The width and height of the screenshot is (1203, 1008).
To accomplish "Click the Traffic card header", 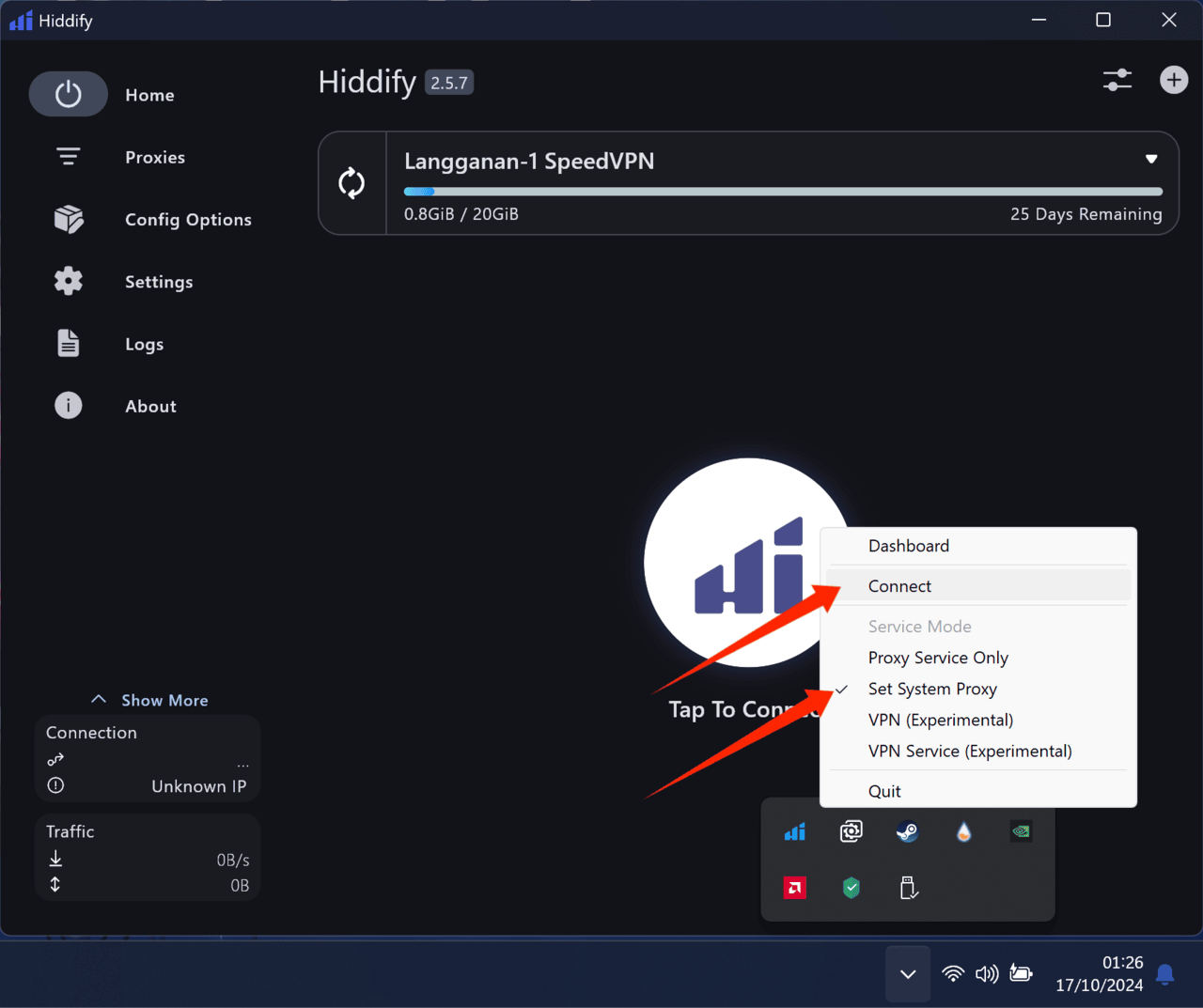I will (70, 831).
